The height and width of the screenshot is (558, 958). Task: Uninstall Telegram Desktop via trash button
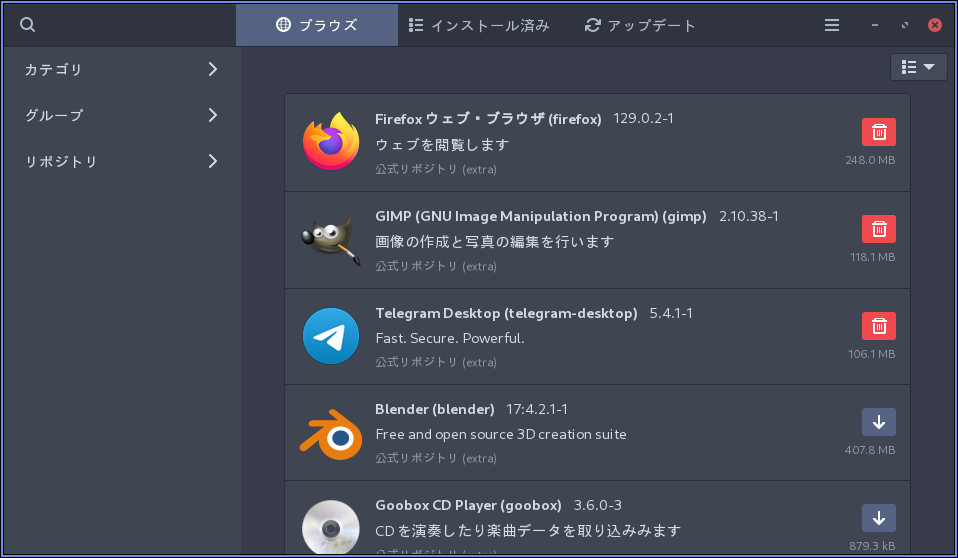tap(879, 326)
